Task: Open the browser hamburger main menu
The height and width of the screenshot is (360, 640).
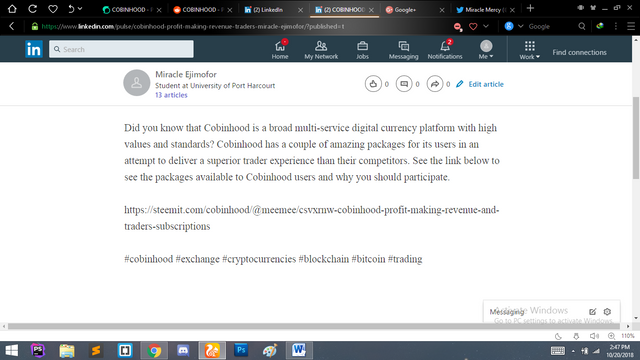Action: click(631, 26)
